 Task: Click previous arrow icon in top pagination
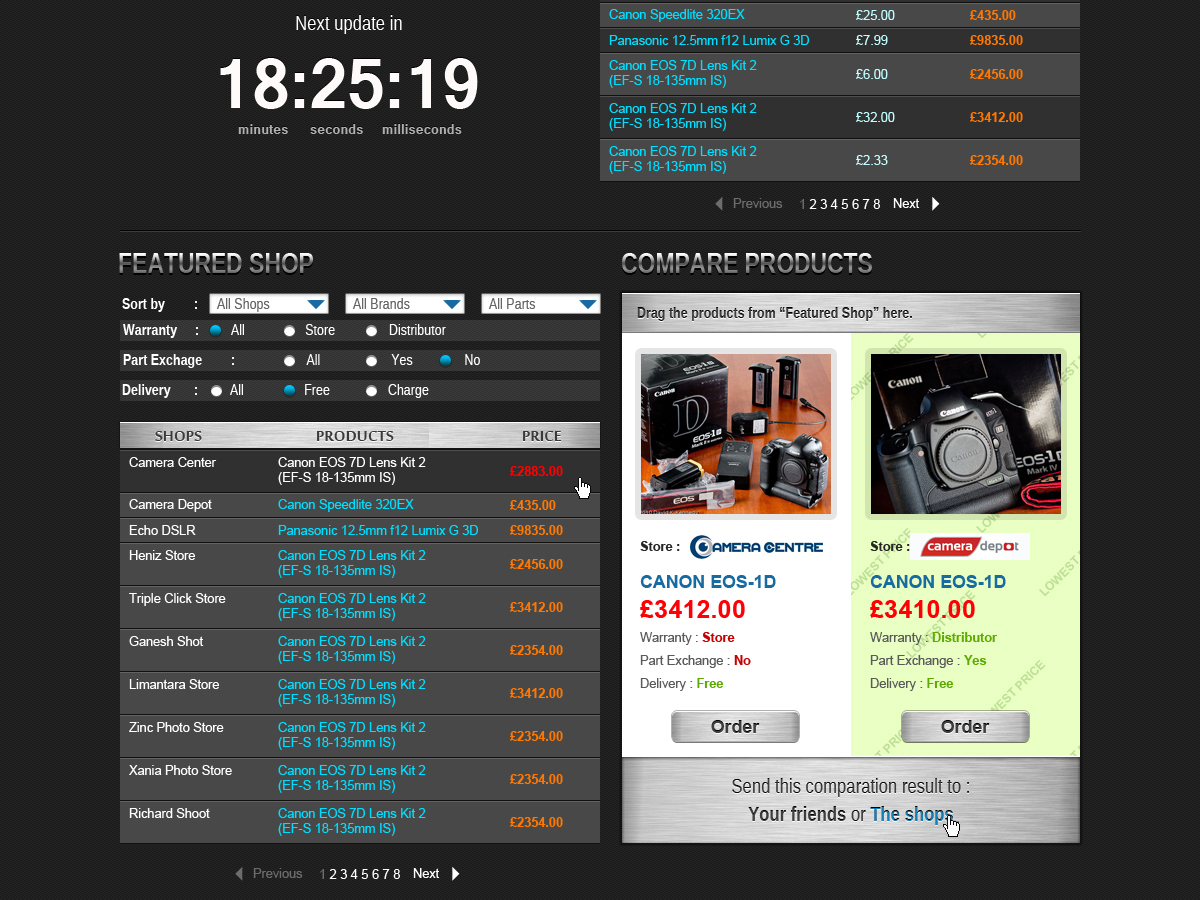tap(719, 204)
